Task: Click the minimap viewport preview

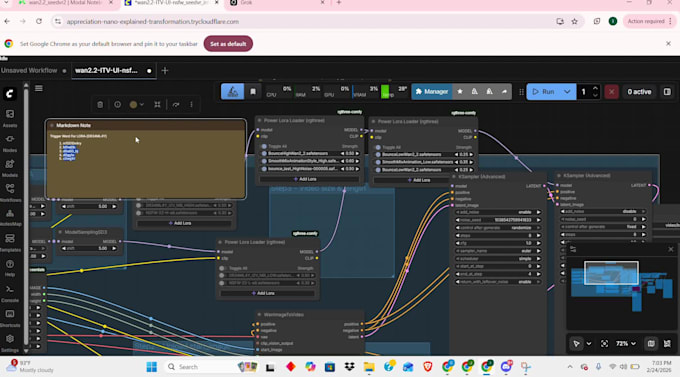Action: tap(611, 273)
